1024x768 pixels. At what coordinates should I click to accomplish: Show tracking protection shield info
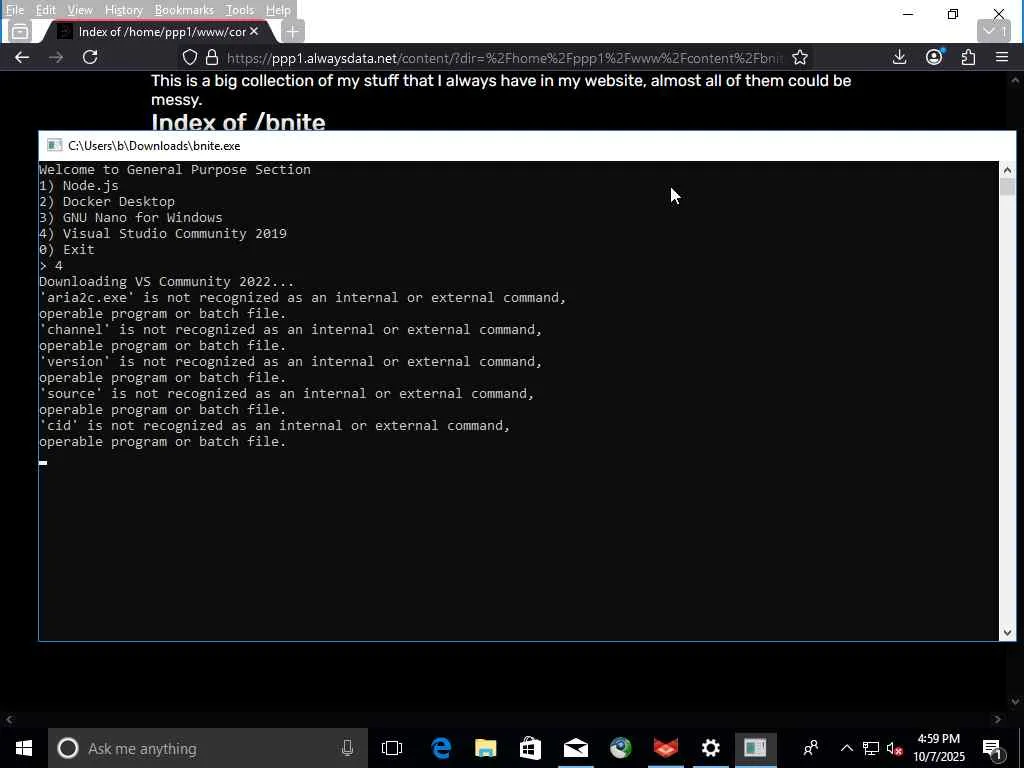tap(189, 57)
